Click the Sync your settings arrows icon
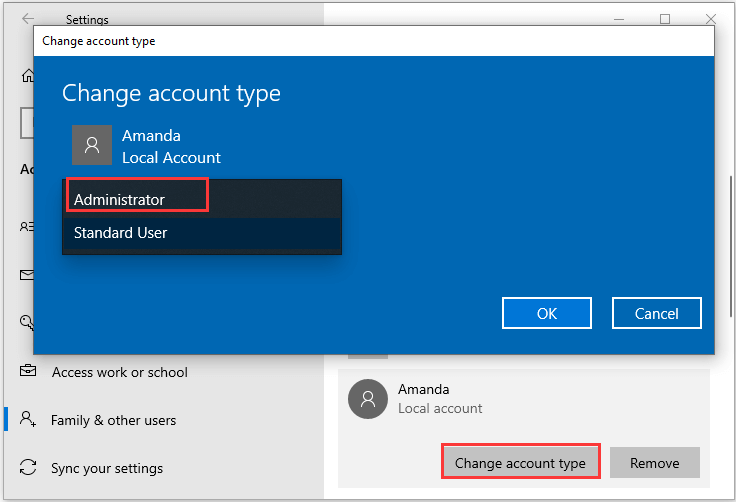This screenshot has height=502, width=736. pos(28,468)
